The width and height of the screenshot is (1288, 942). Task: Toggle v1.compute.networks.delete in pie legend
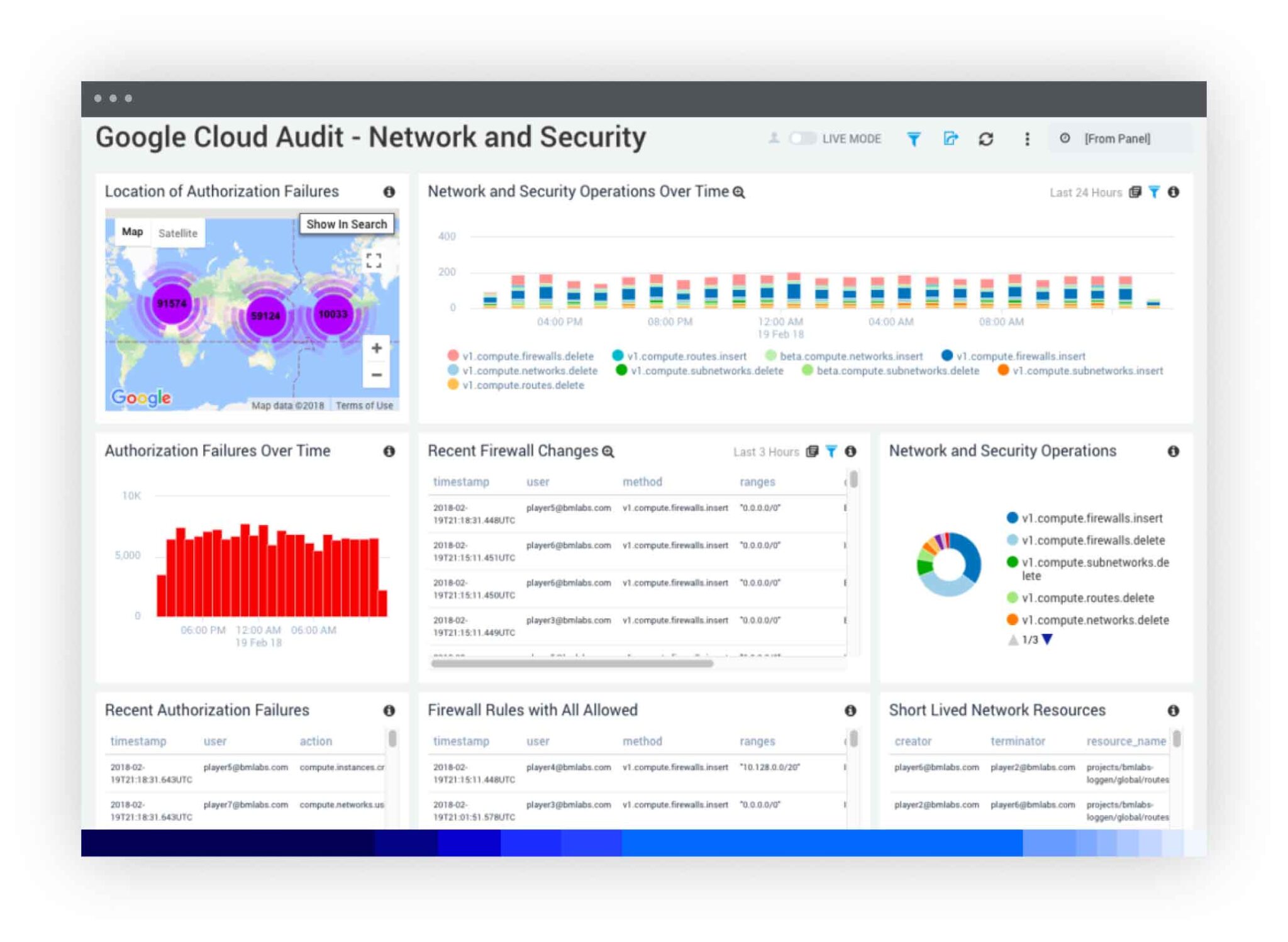point(1087,620)
